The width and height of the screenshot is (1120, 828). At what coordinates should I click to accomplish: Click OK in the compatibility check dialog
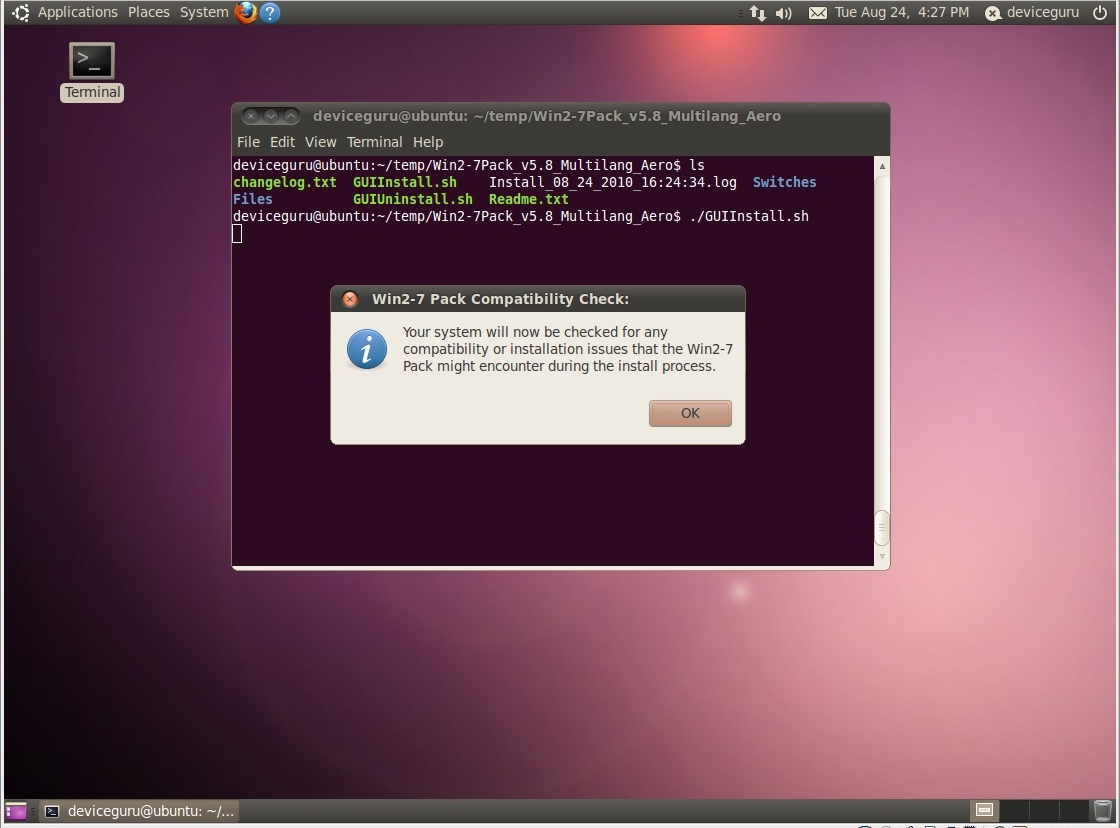[690, 414]
